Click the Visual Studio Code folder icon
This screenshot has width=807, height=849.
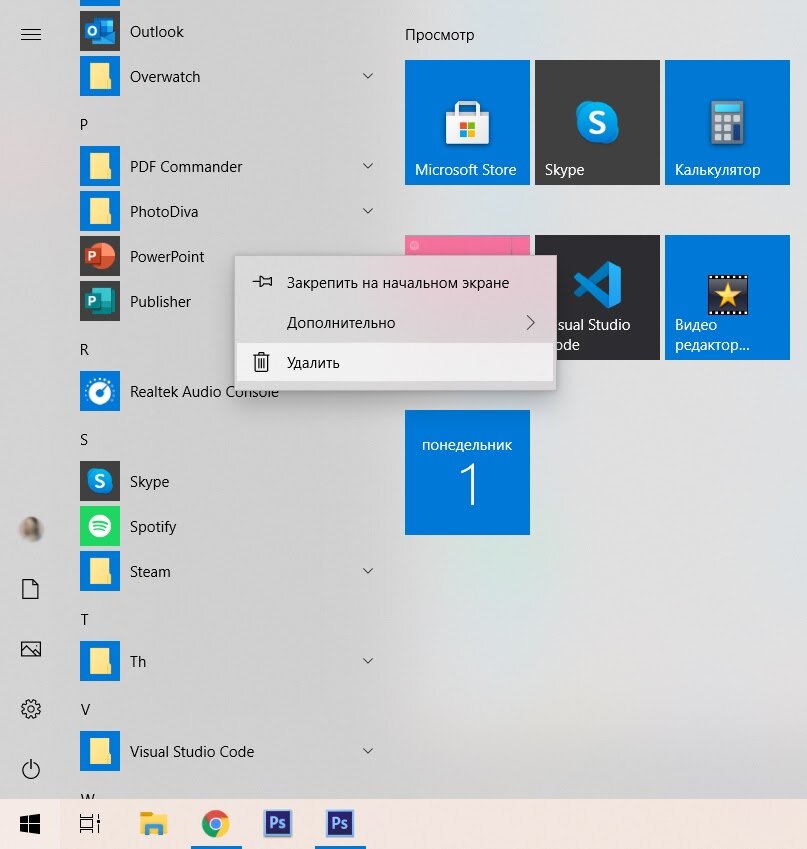100,750
